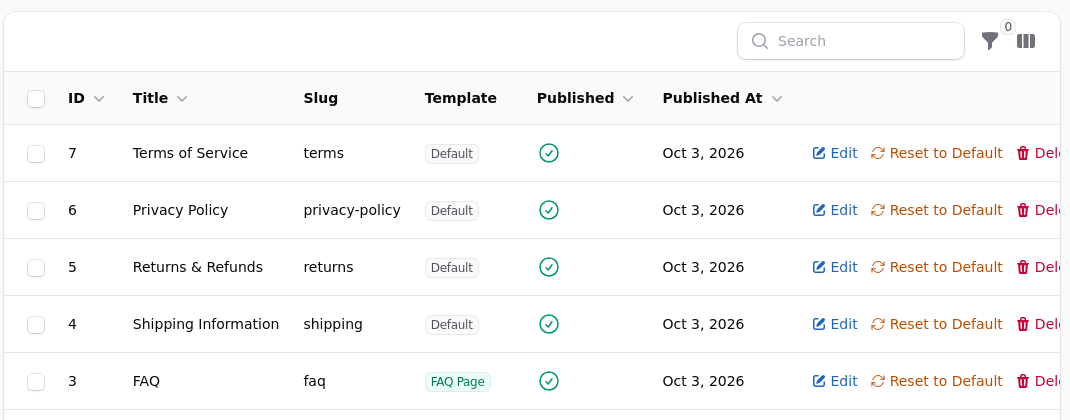Edit the Shipping Information page
Viewport: 1070px width, 420px height.
point(835,324)
